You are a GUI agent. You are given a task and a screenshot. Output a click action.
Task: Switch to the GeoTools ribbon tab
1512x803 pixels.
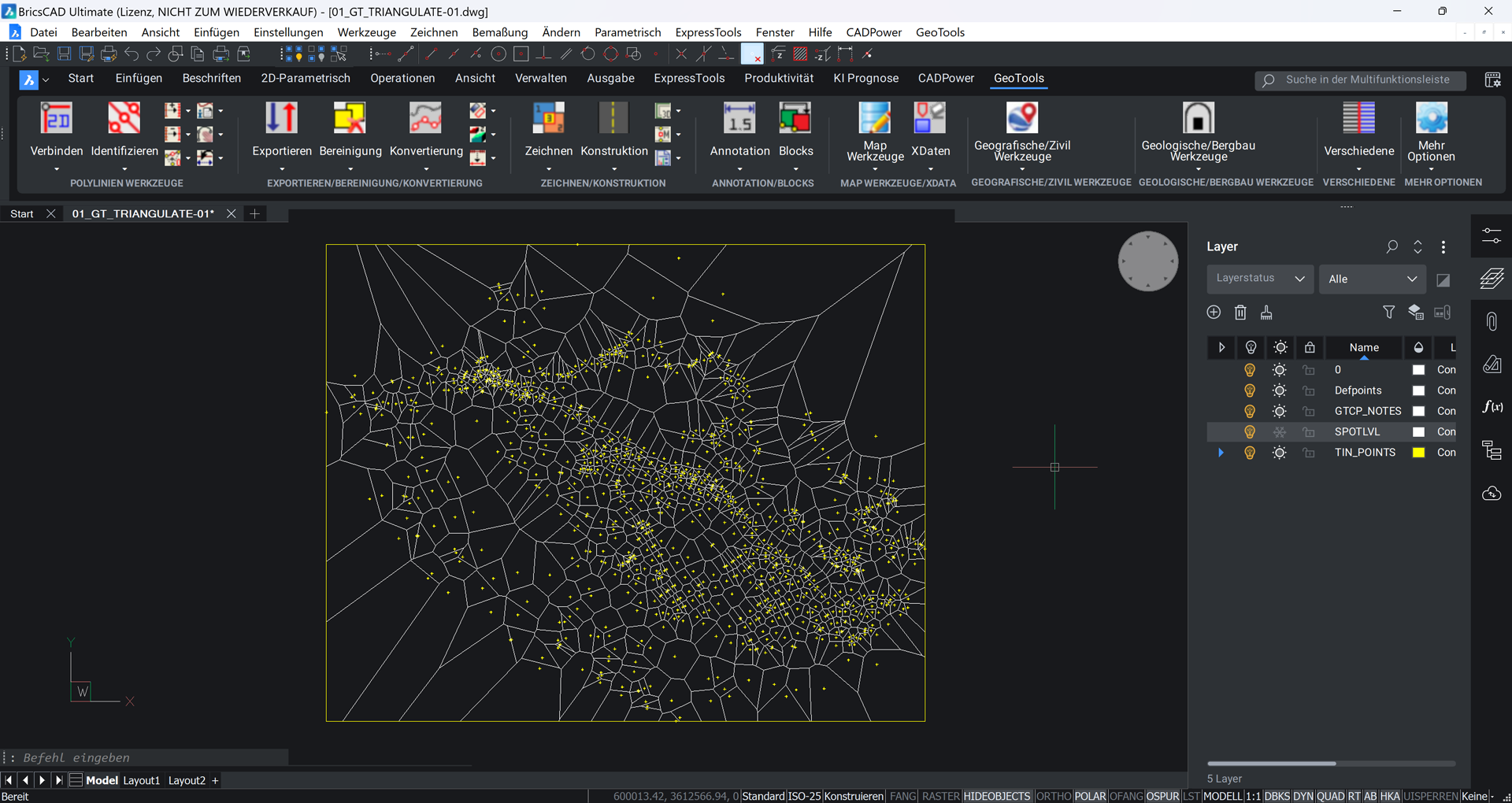[1019, 78]
